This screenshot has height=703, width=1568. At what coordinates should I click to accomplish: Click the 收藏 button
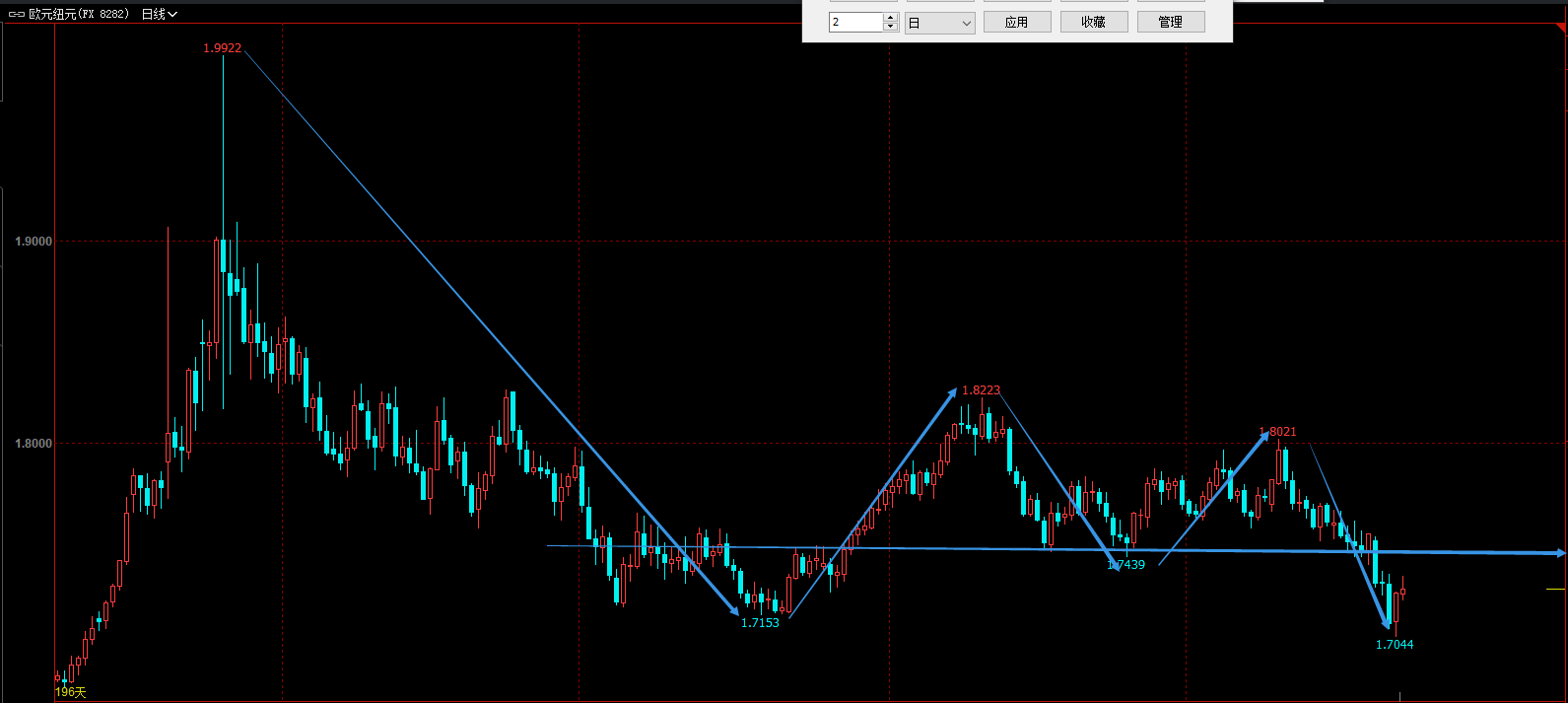tap(1094, 22)
